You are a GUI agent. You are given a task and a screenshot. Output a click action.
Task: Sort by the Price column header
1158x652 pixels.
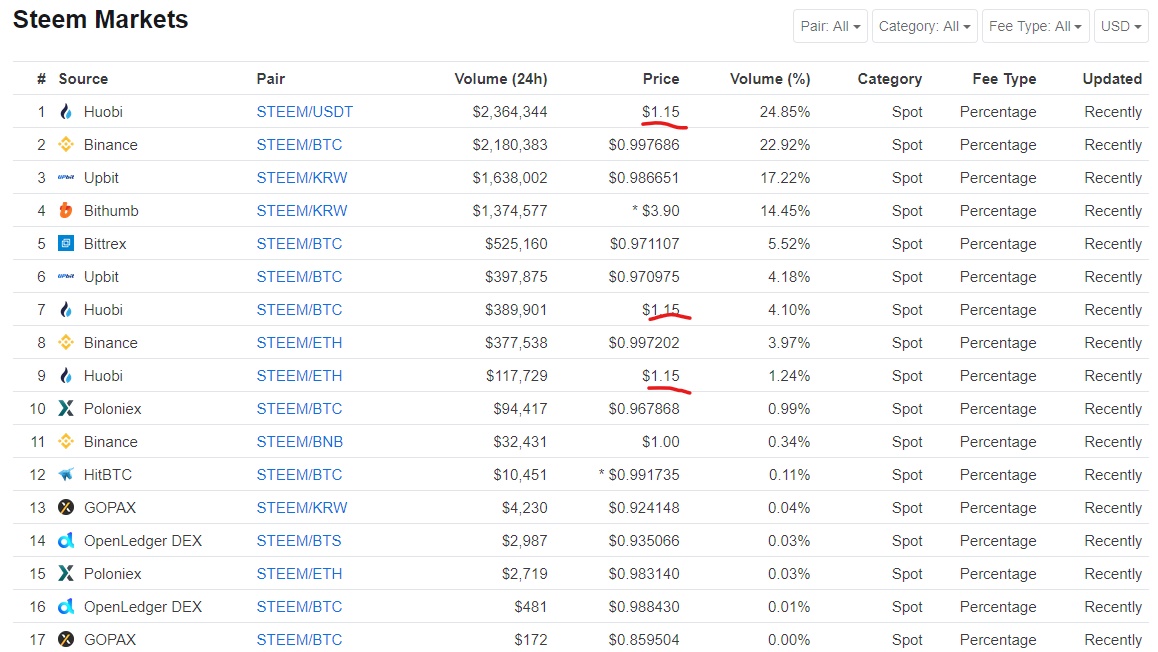661,78
